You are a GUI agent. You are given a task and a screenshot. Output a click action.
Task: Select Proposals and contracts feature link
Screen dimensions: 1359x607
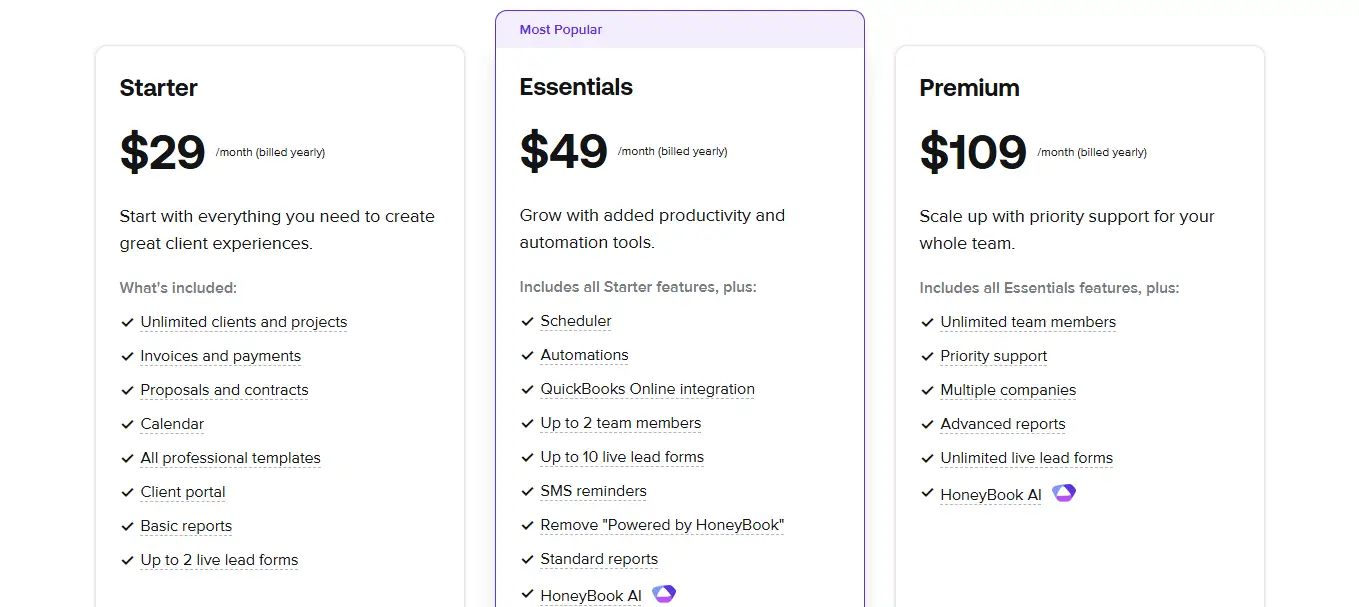click(x=224, y=390)
